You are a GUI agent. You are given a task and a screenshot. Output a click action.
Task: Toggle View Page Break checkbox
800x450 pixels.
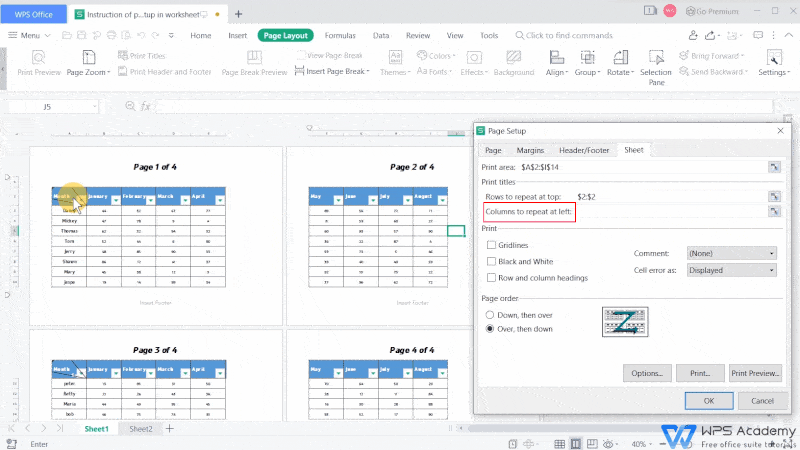302,55
